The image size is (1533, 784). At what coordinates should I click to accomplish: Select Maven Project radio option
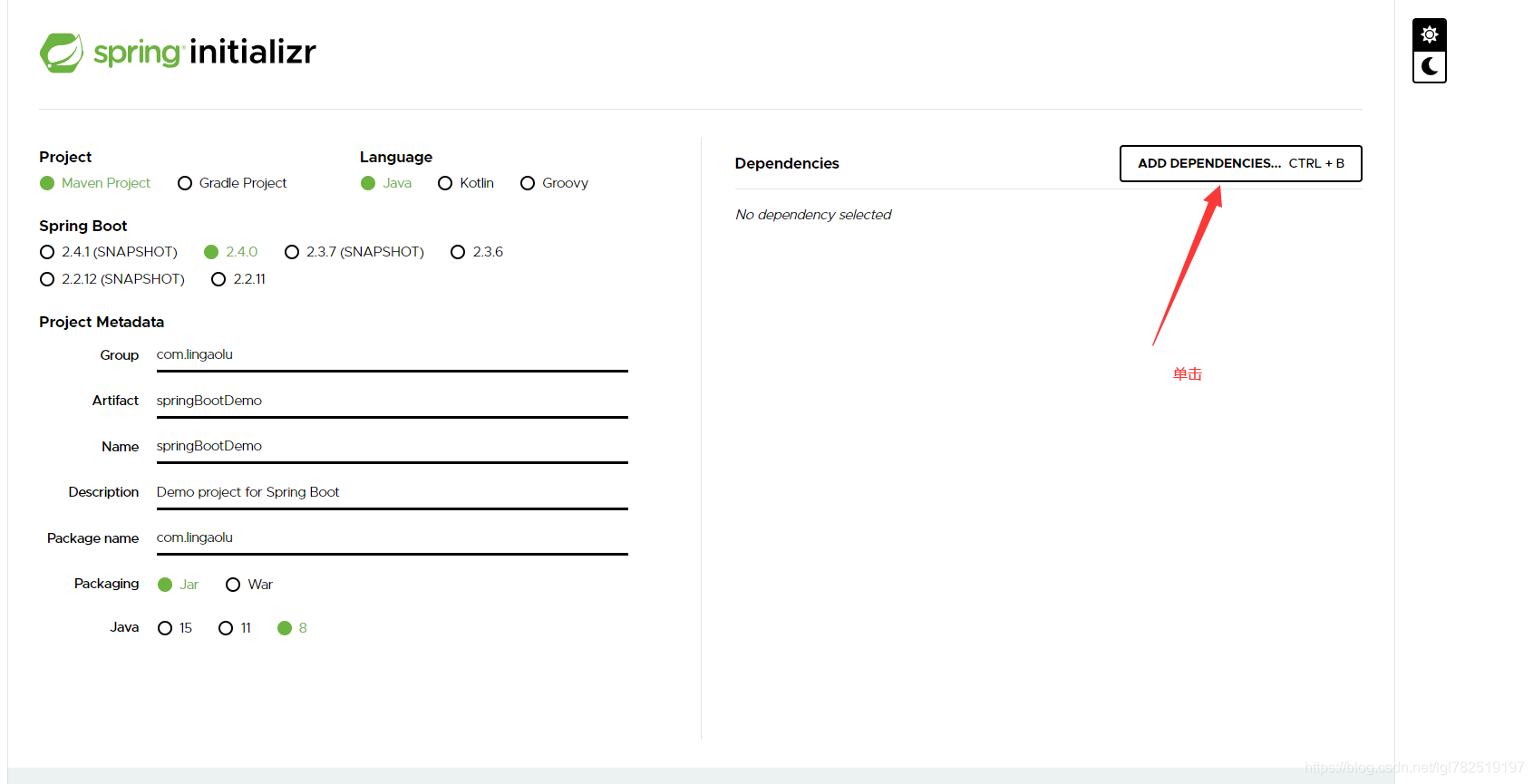pos(95,183)
